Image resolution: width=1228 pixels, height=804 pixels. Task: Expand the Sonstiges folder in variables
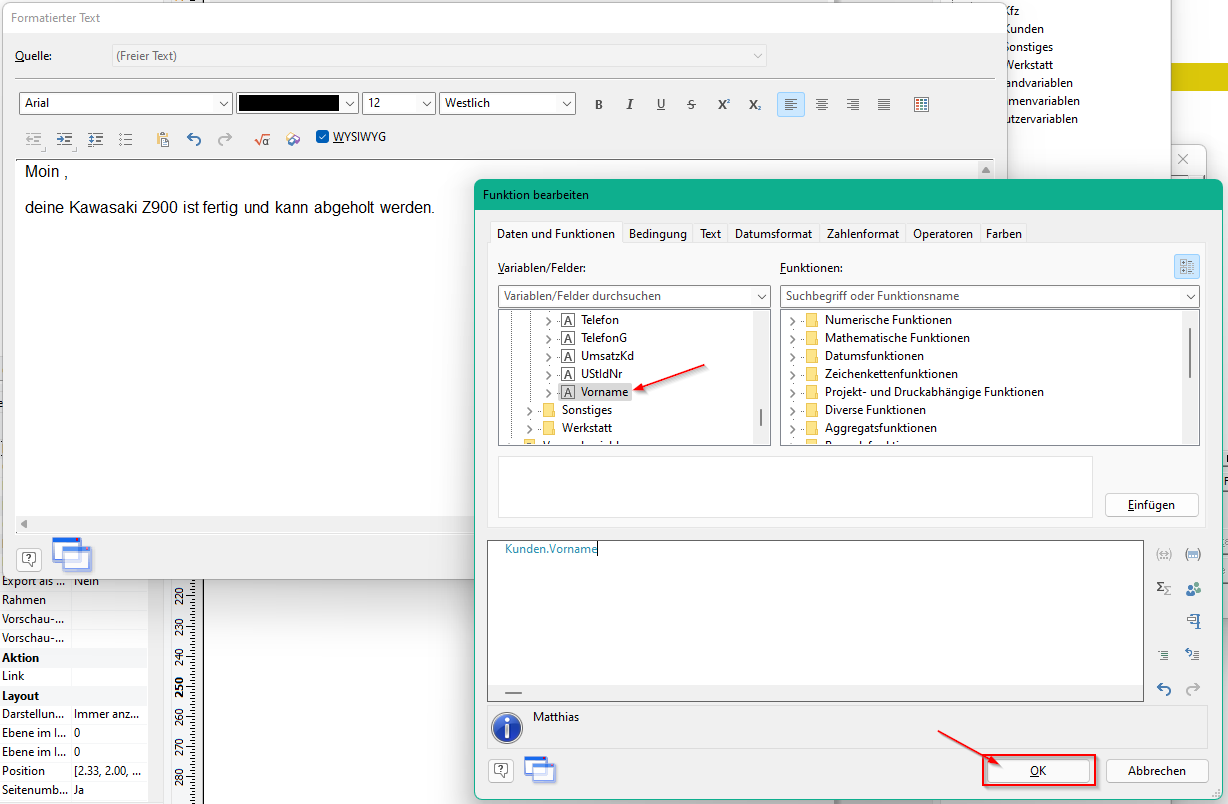pyautogui.click(x=529, y=410)
